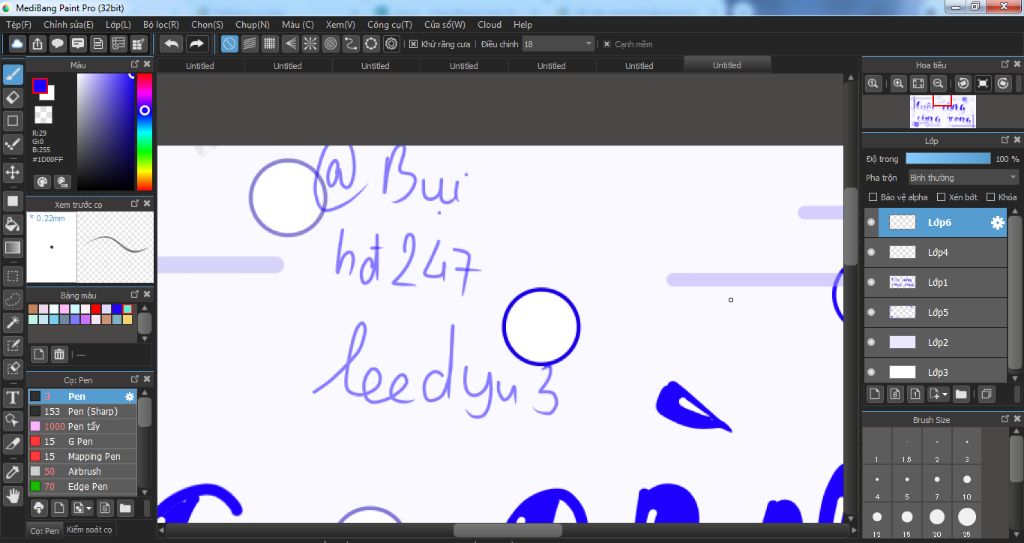The height and width of the screenshot is (543, 1024).
Task: Hide layer Lớp4 visibility dot
Action: pyautogui.click(x=871, y=252)
